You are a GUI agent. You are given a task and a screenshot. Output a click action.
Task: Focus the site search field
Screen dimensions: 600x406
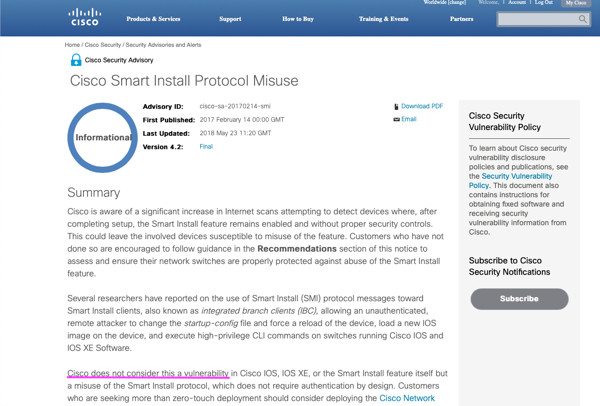[538, 19]
